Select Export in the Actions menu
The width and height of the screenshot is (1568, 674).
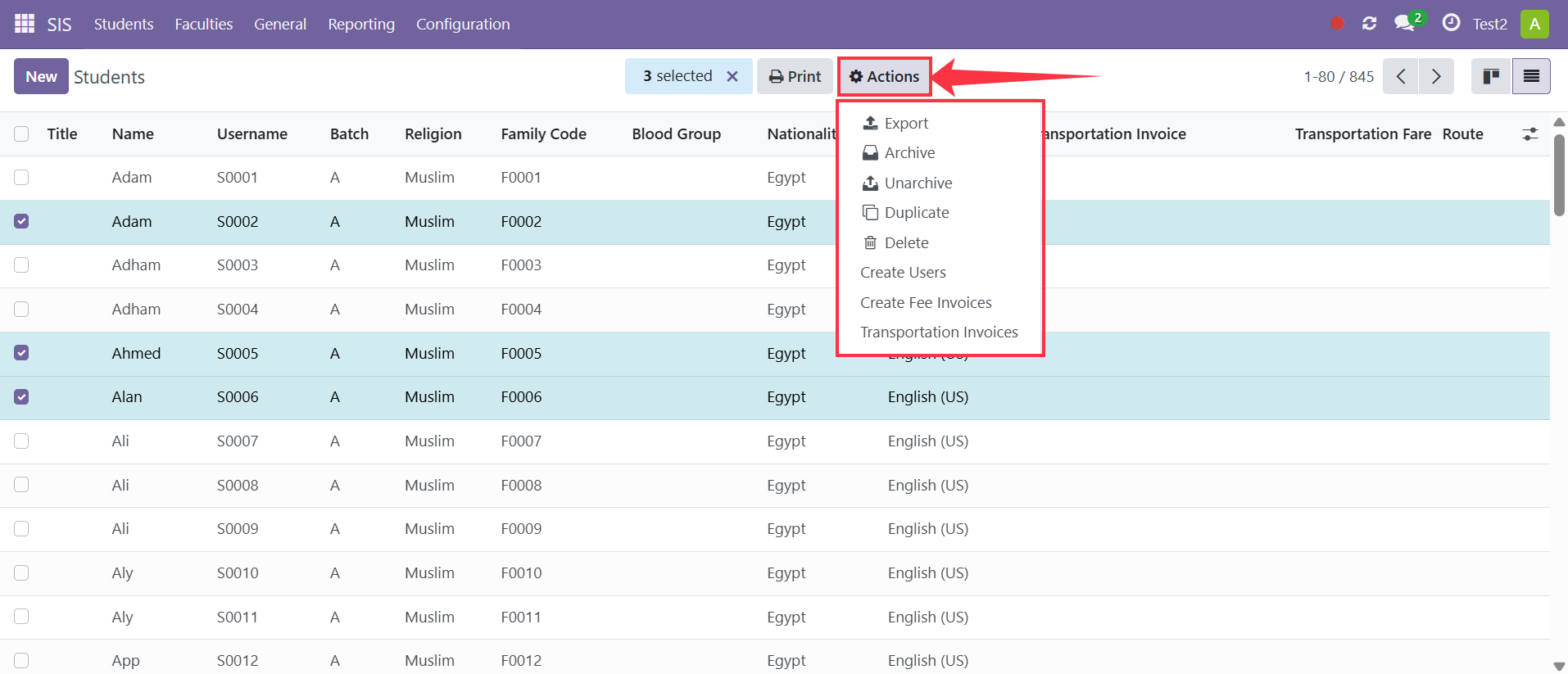pyautogui.click(x=895, y=123)
